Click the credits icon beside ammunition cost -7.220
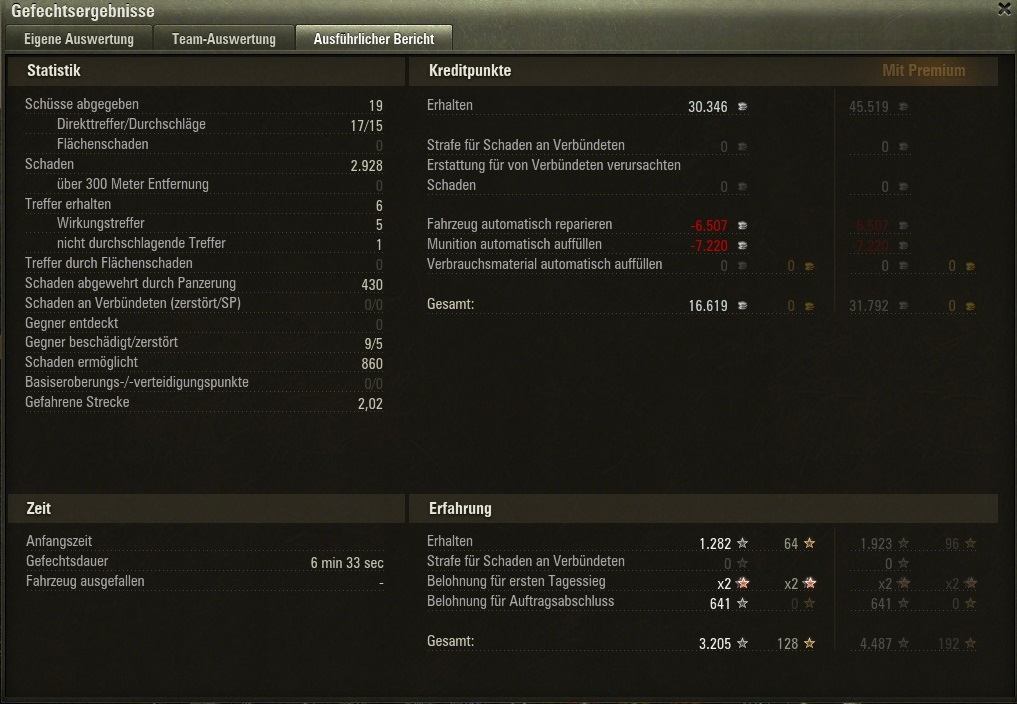Viewport: 1017px width, 704px height. pos(743,246)
